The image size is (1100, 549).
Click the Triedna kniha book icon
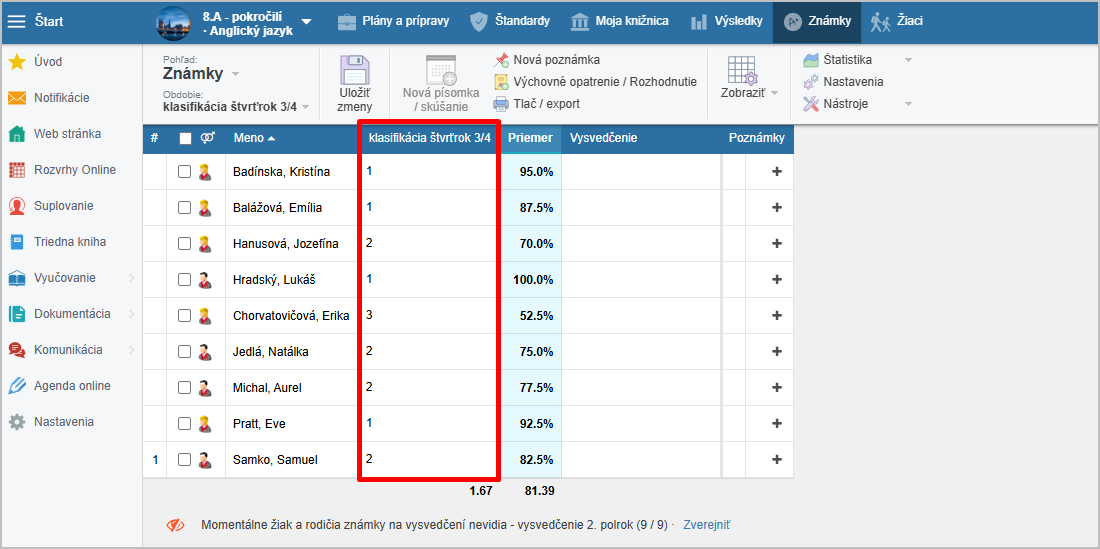(17, 242)
